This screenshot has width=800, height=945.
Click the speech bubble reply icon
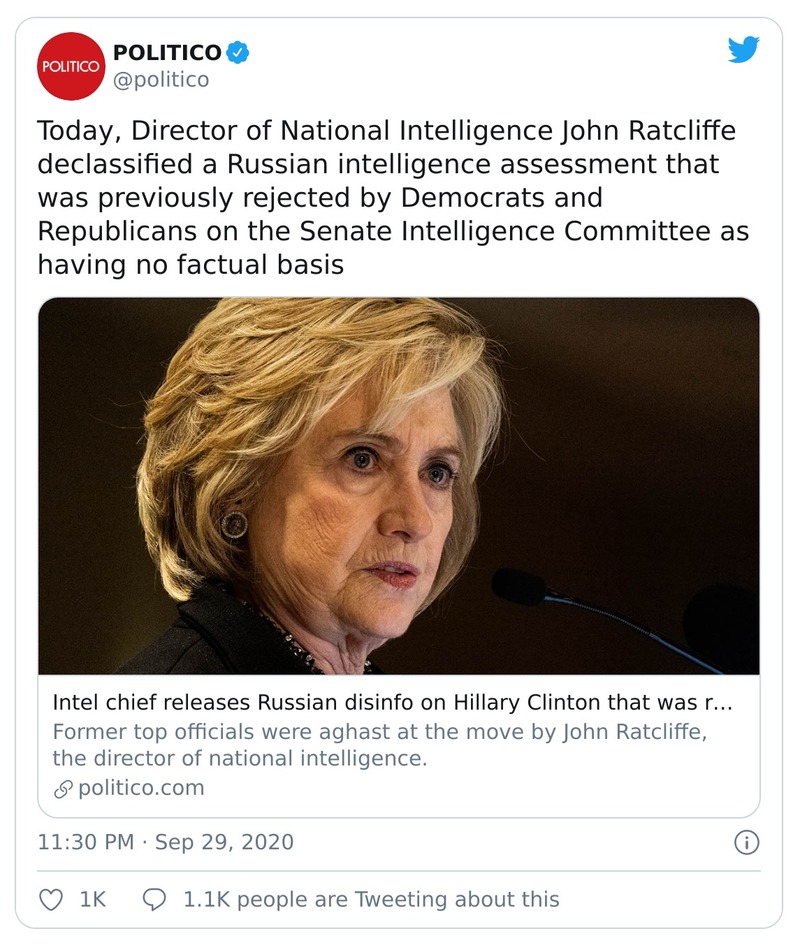click(x=152, y=899)
